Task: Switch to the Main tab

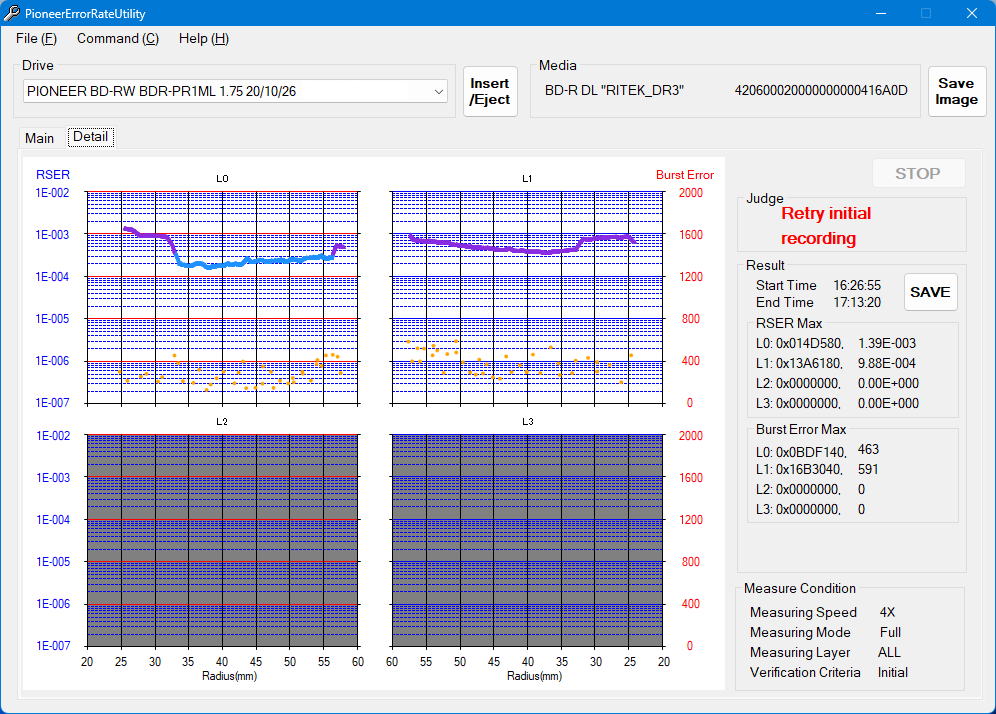Action: click(x=40, y=138)
